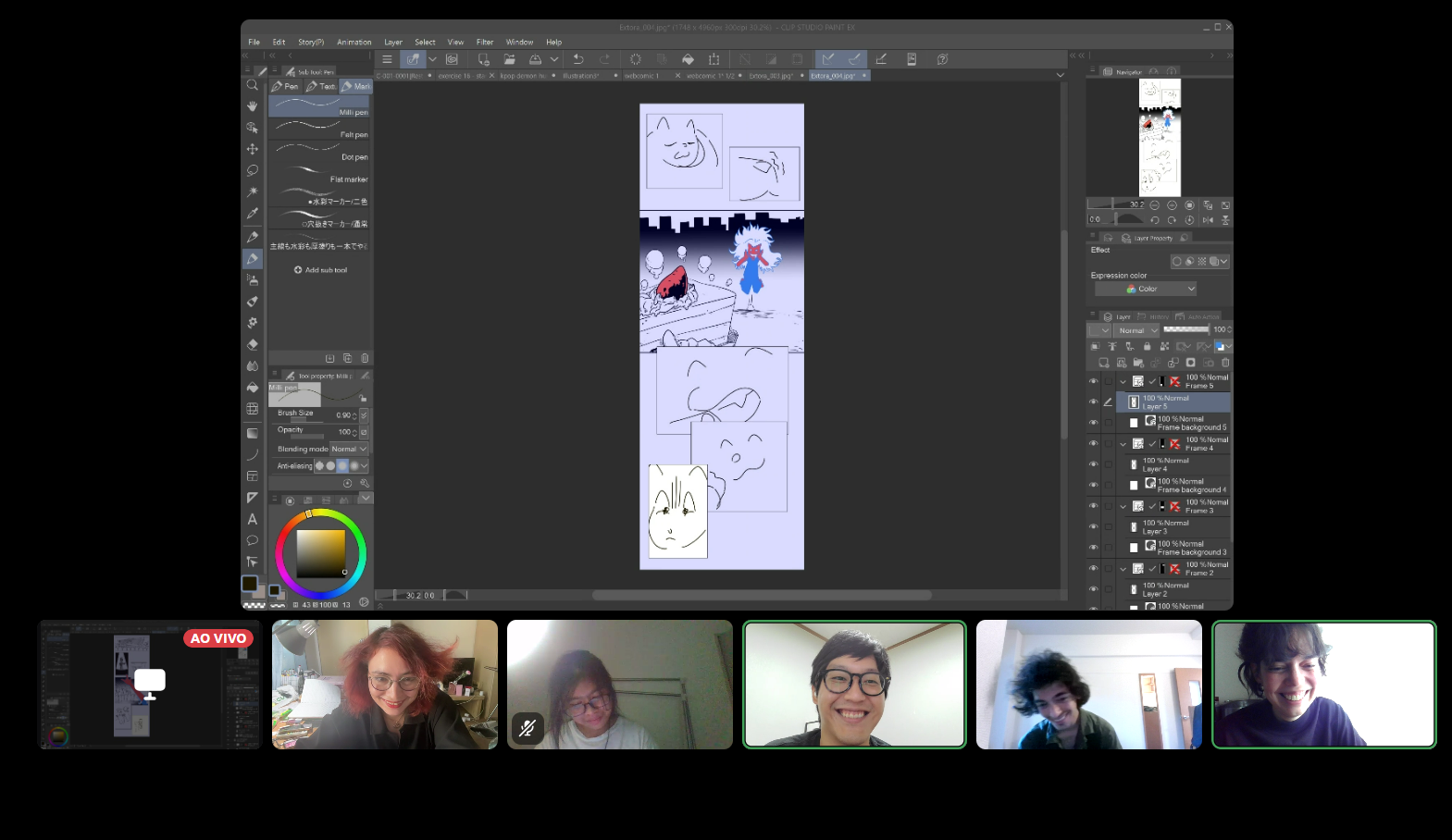Screen dimensions: 1452x840
Task: Select the Operation object tool
Action: point(252,128)
